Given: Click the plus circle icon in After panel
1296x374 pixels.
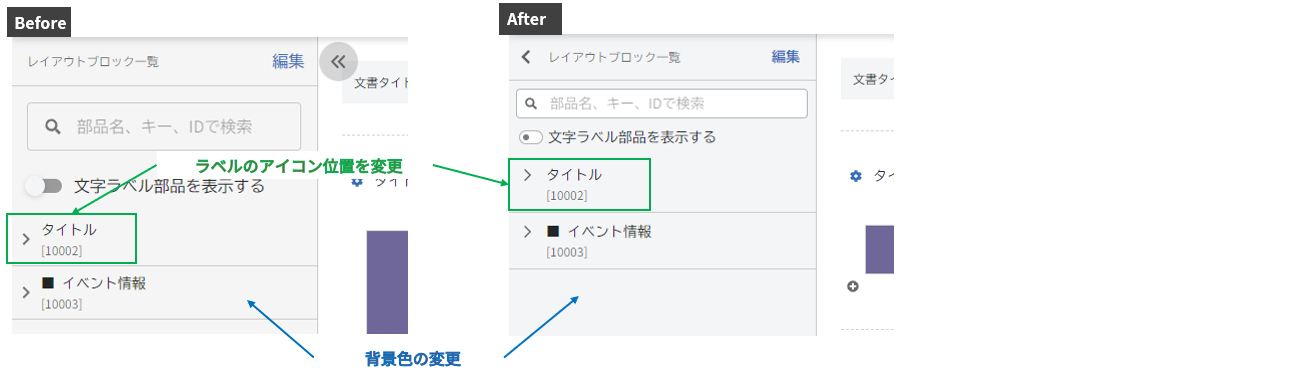Looking at the screenshot, I should [853, 287].
